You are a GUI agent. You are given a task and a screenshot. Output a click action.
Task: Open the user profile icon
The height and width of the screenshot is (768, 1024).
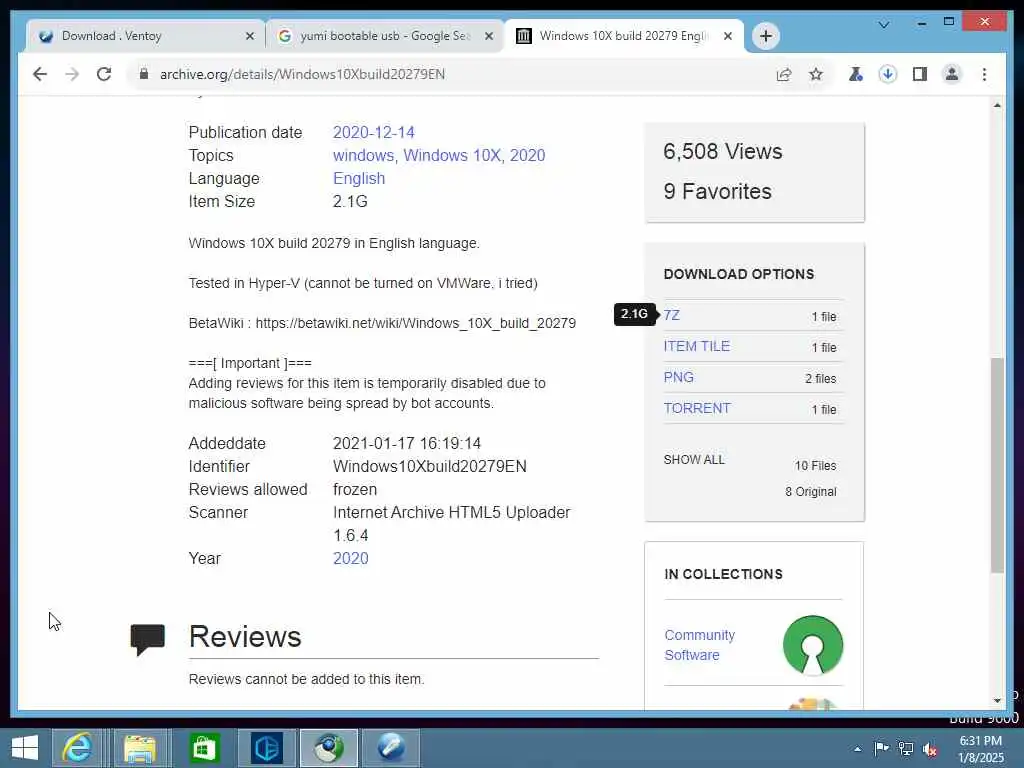point(952,74)
